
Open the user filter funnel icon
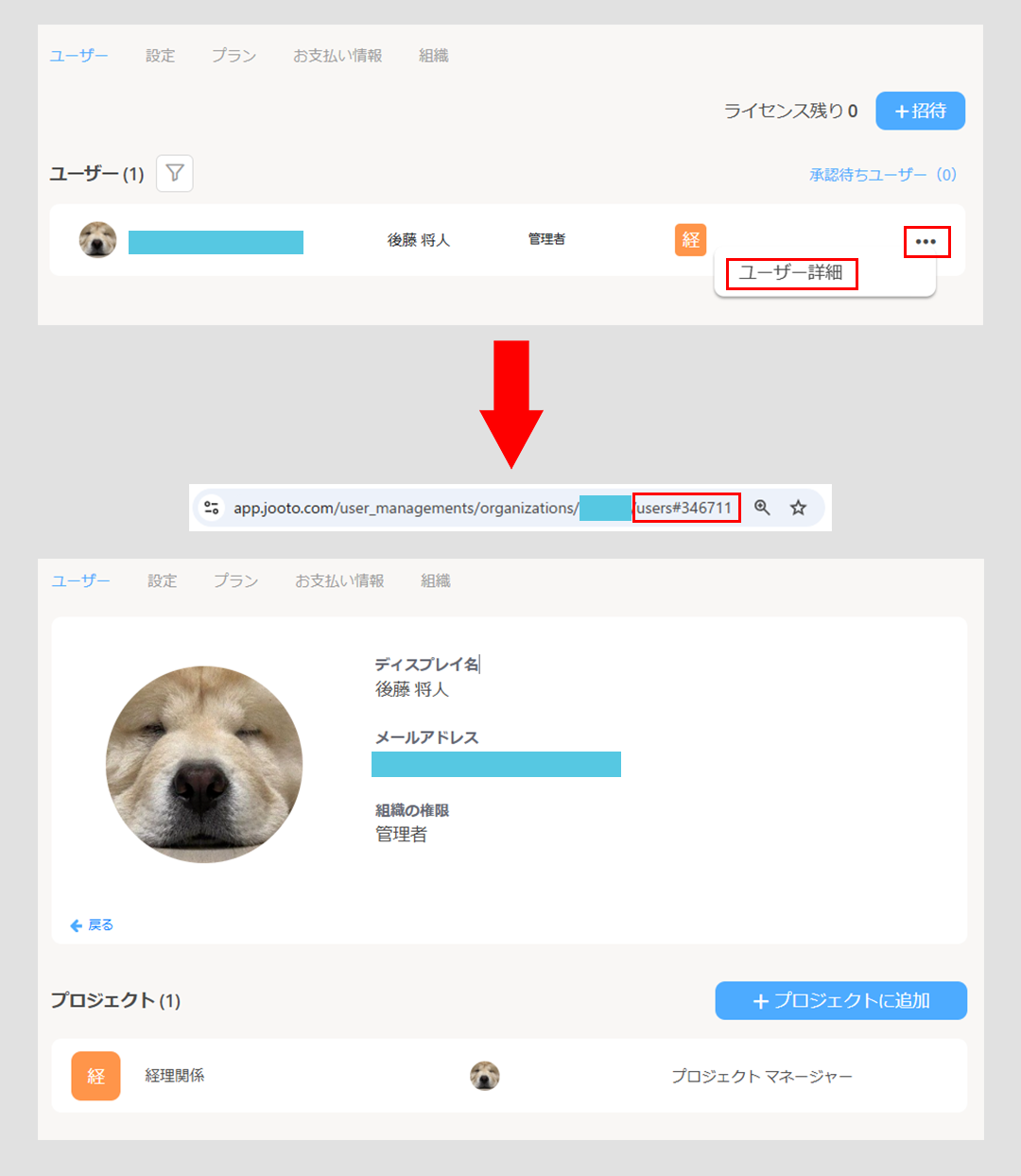175,173
